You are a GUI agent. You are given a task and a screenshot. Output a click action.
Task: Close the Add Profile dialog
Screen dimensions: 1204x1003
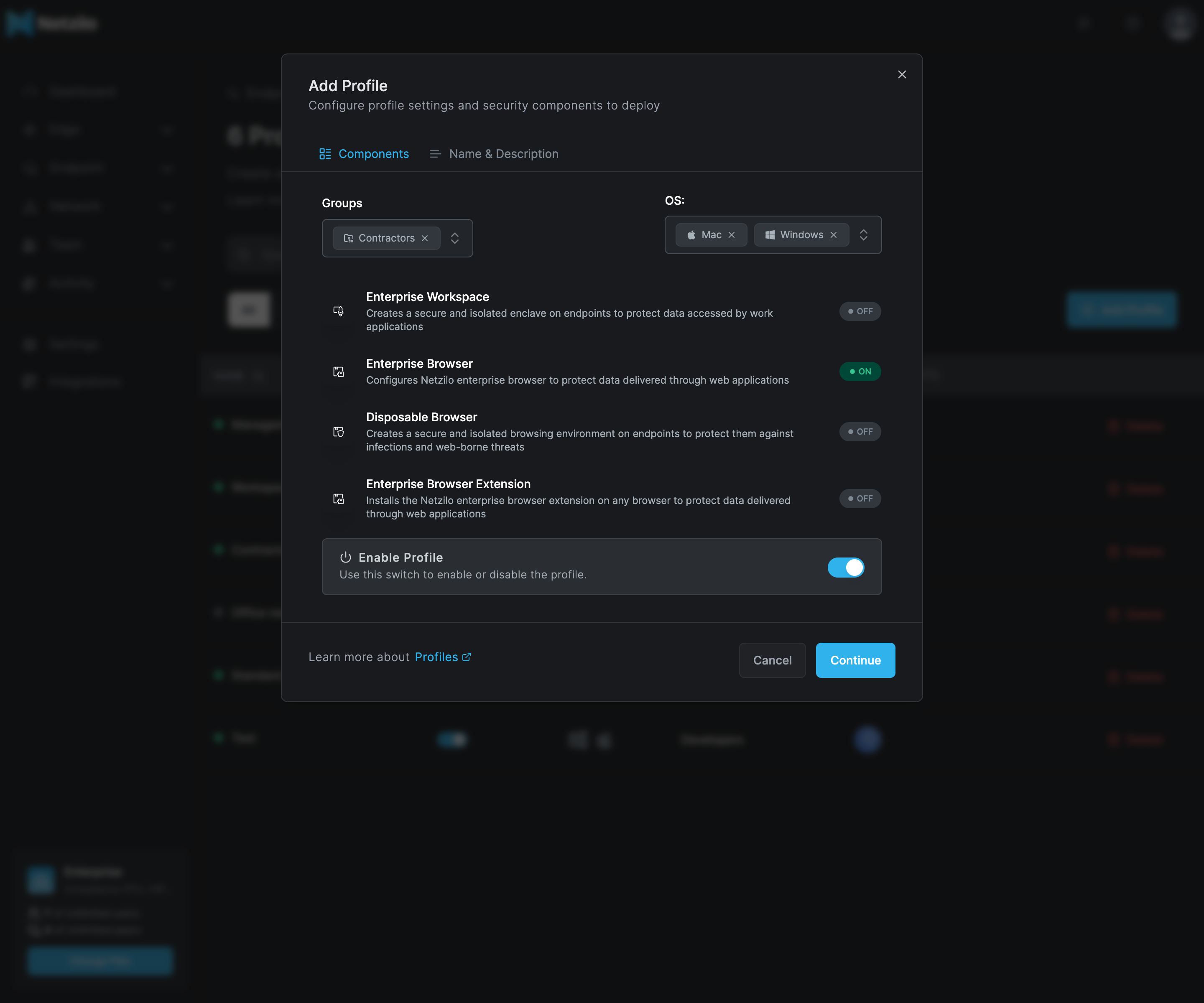pos(902,74)
